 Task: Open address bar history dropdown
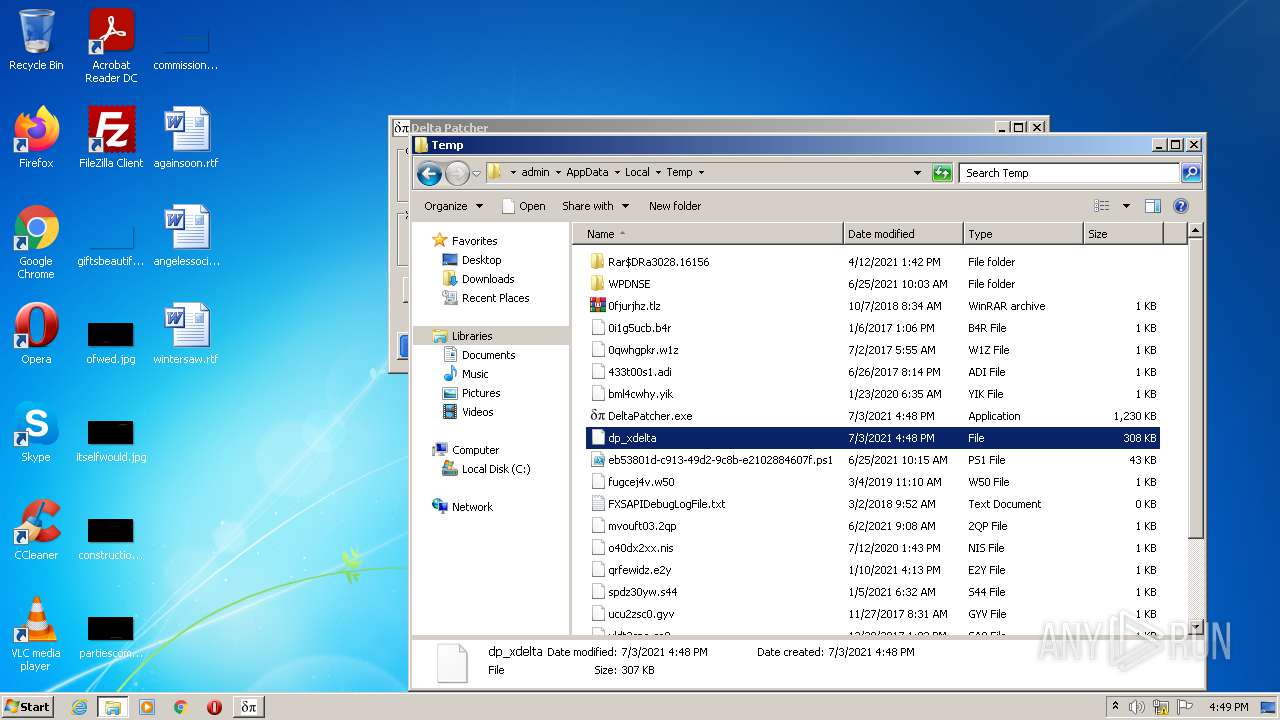917,173
